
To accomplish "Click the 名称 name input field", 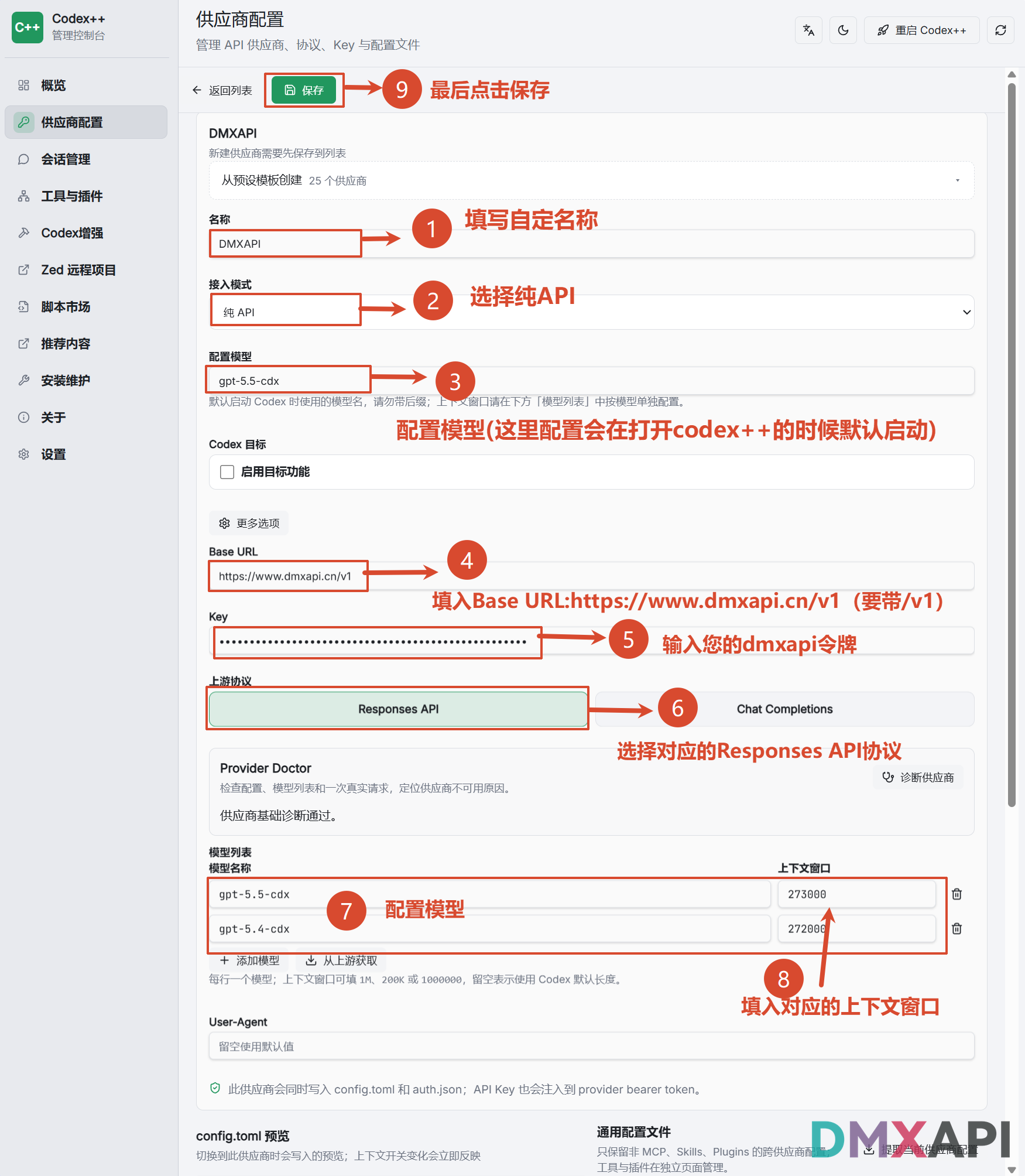I will tap(591, 244).
